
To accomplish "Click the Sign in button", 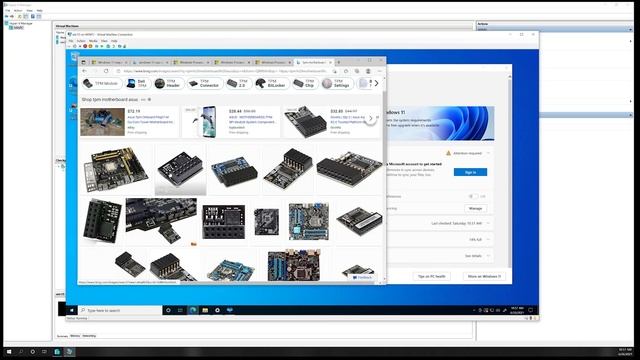I will click(x=470, y=172).
